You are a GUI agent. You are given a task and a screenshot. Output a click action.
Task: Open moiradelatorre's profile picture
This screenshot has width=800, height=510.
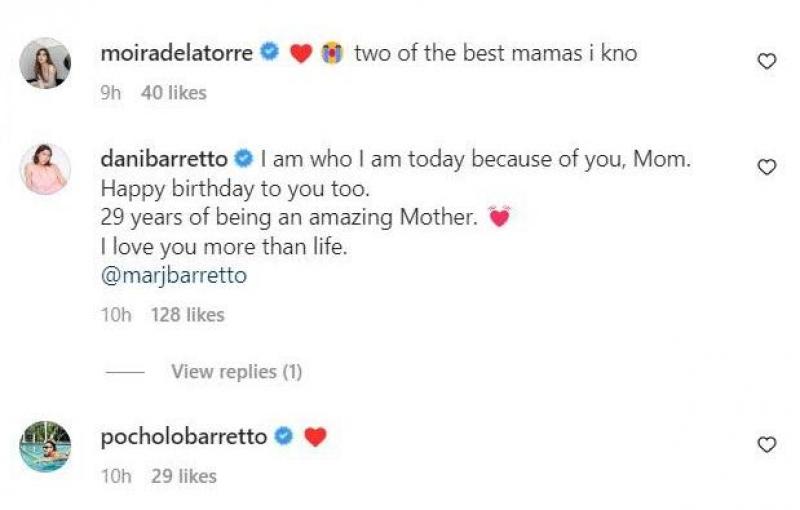click(45, 63)
